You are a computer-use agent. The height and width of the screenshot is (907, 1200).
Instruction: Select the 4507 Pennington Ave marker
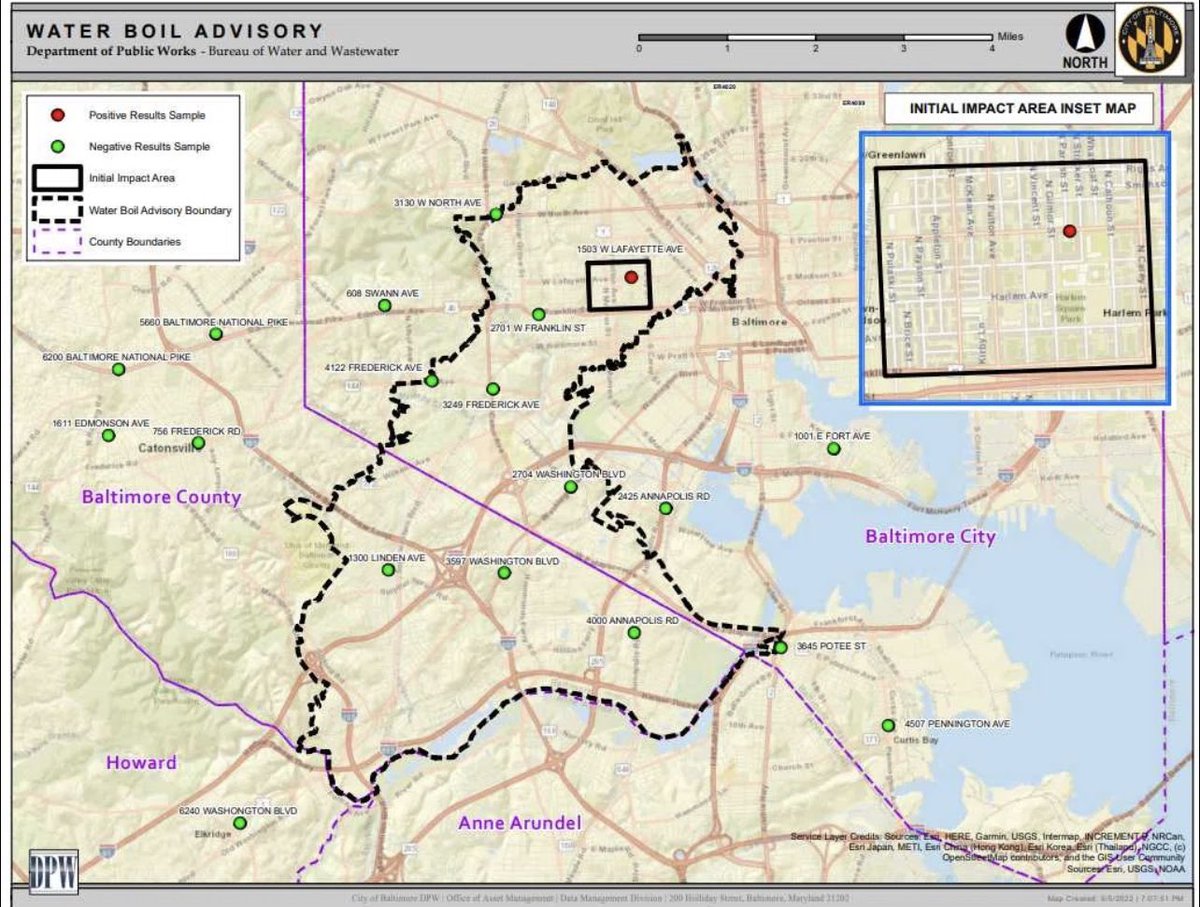pos(887,725)
